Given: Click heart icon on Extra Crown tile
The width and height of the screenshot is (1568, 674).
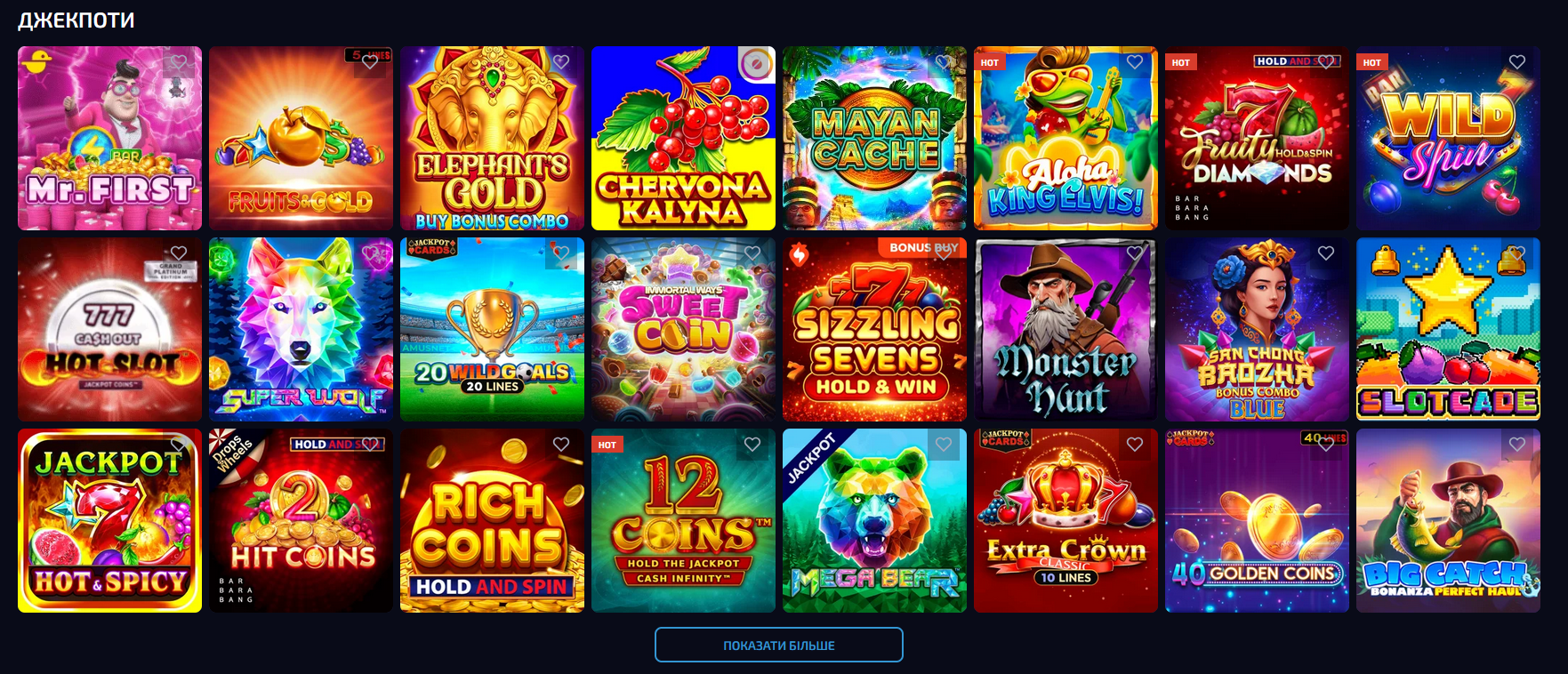Looking at the screenshot, I should pos(1135,445).
